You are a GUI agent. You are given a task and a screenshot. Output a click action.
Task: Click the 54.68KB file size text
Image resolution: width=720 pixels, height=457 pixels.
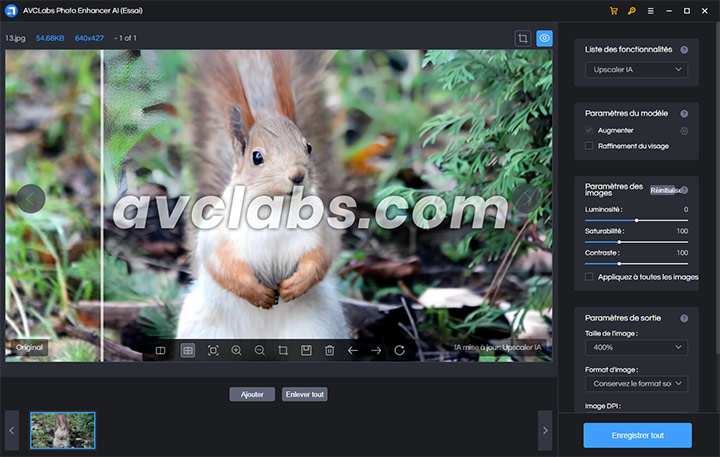[x=50, y=38]
